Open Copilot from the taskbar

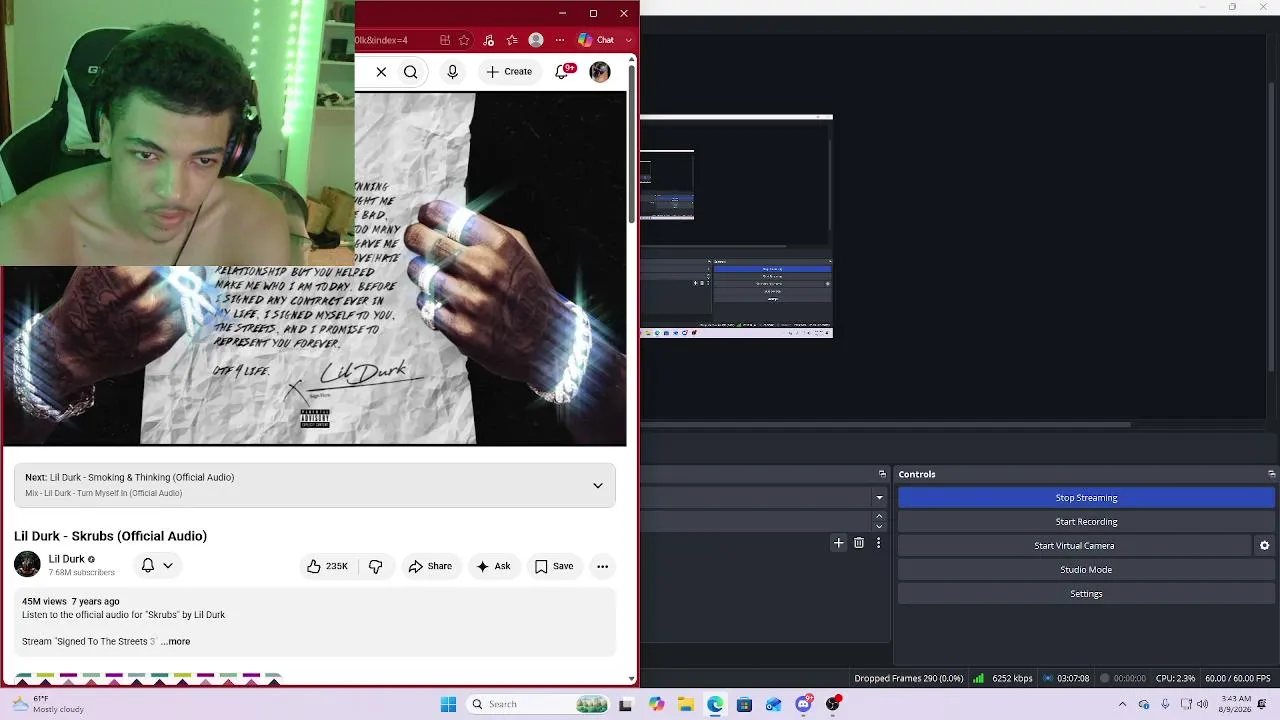[656, 704]
